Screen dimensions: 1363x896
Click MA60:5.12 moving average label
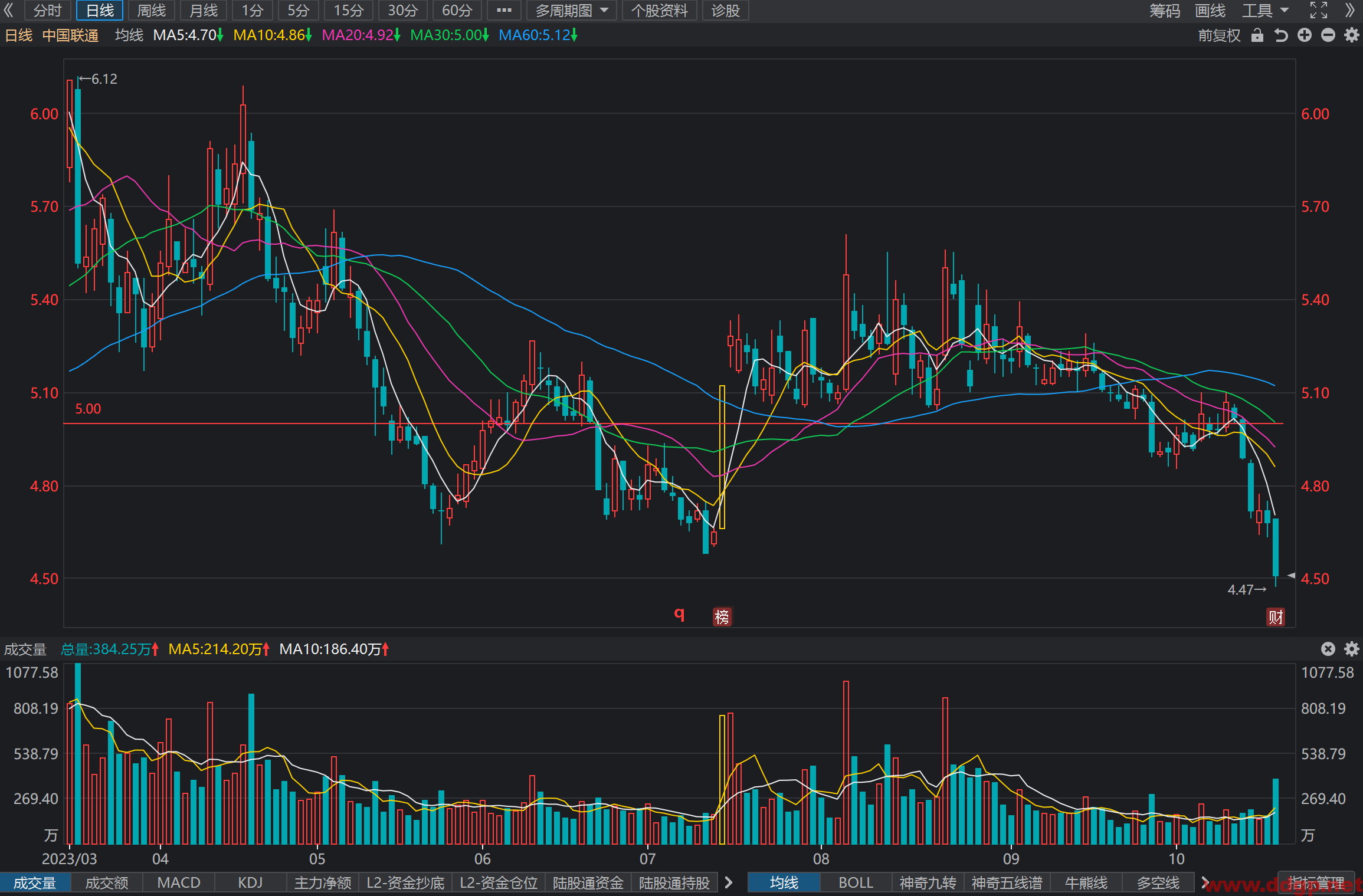click(538, 35)
